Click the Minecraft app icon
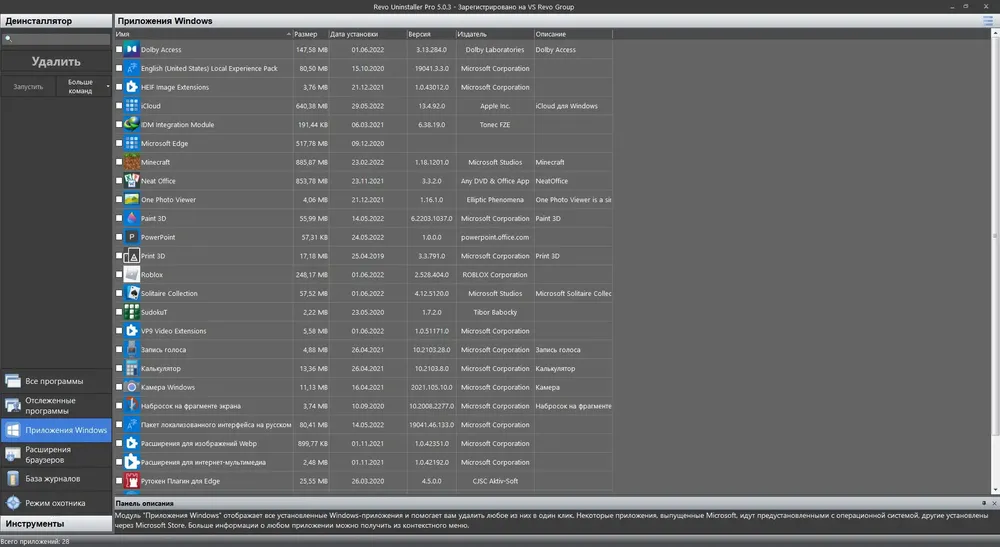 [131, 162]
